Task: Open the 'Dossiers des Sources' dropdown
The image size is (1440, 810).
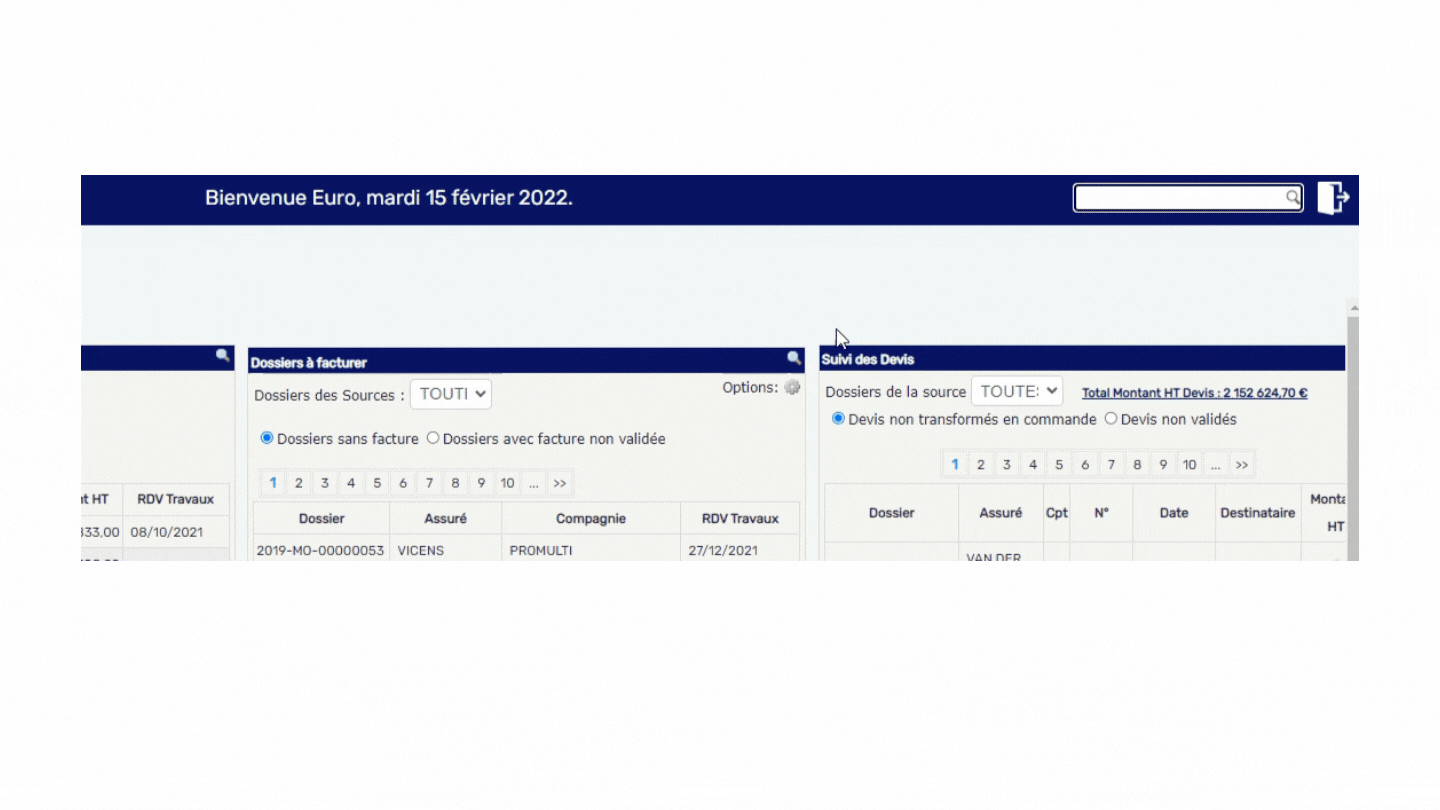Action: [451, 394]
